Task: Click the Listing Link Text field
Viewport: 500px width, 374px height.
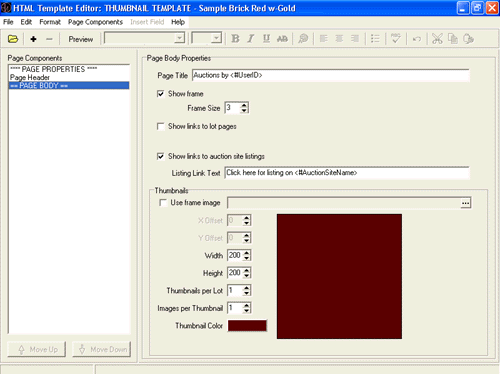Action: point(347,173)
